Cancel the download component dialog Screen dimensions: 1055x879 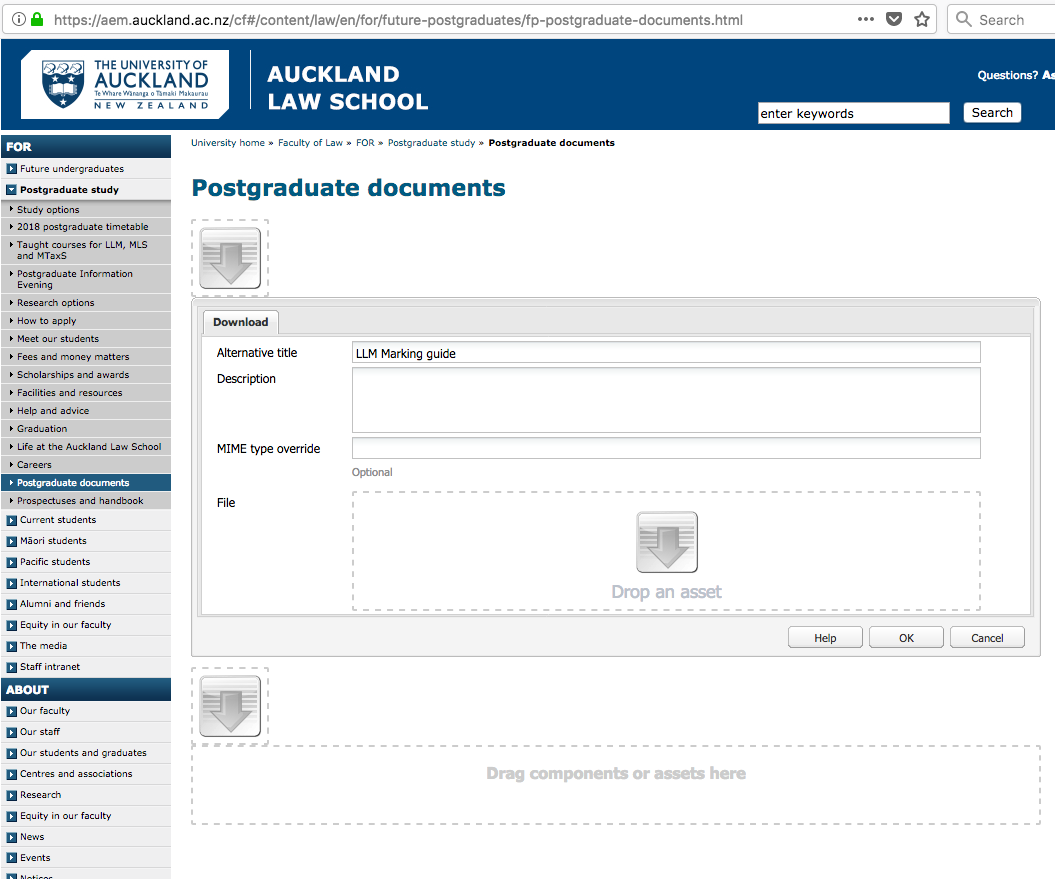[x=987, y=638]
